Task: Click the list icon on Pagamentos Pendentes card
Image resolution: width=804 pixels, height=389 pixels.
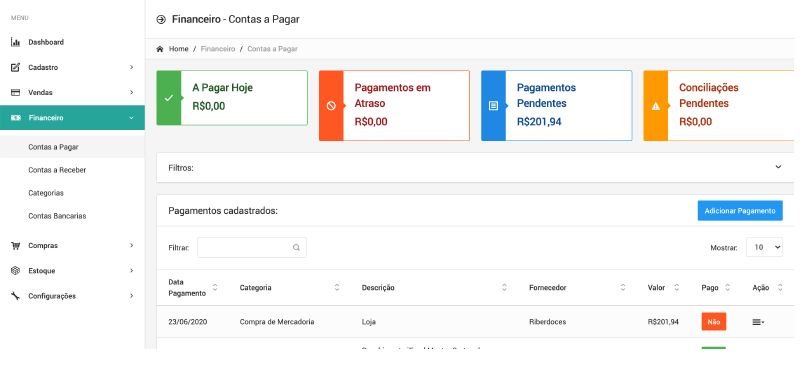Action: pyautogui.click(x=493, y=106)
